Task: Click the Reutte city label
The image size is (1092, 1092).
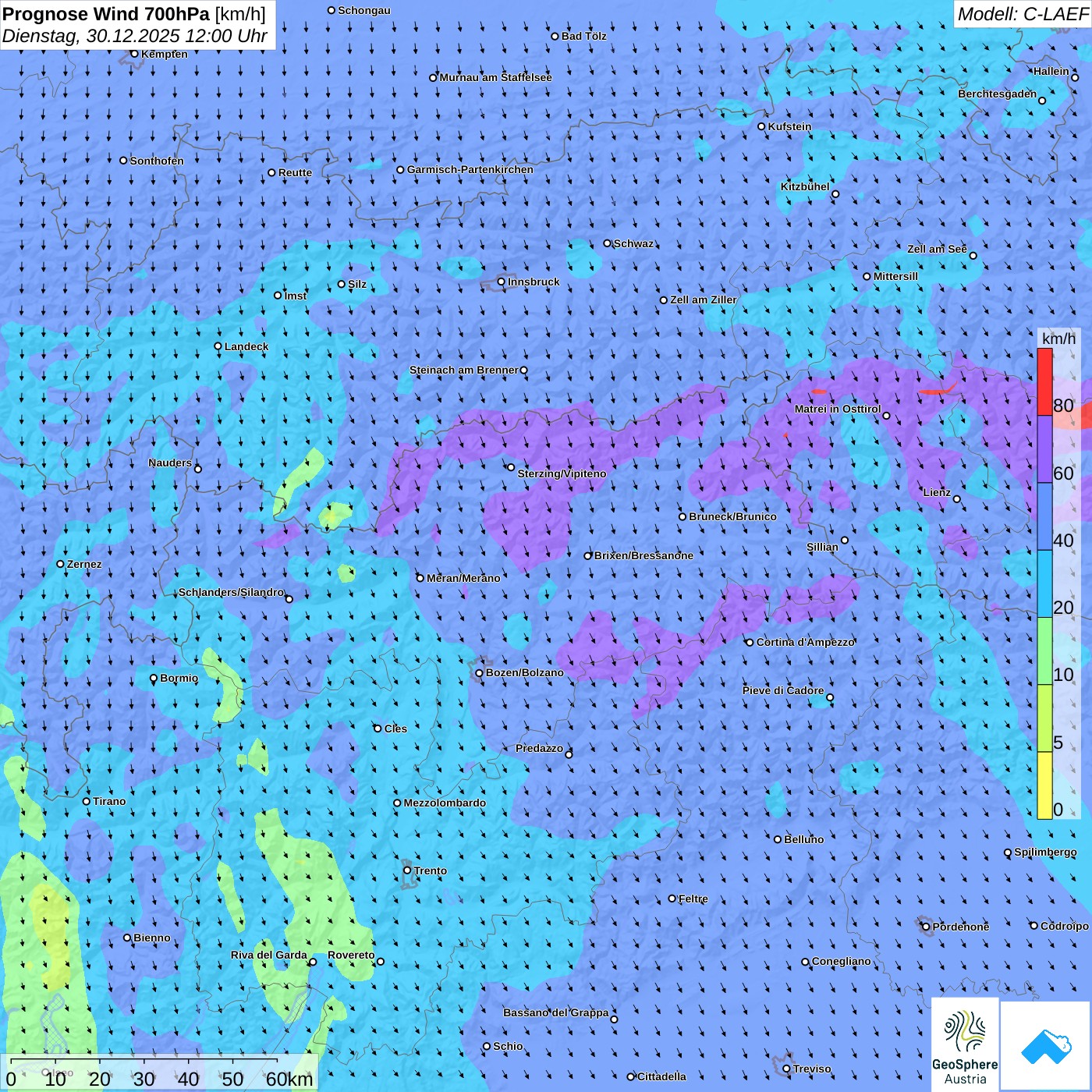Action: (x=295, y=172)
